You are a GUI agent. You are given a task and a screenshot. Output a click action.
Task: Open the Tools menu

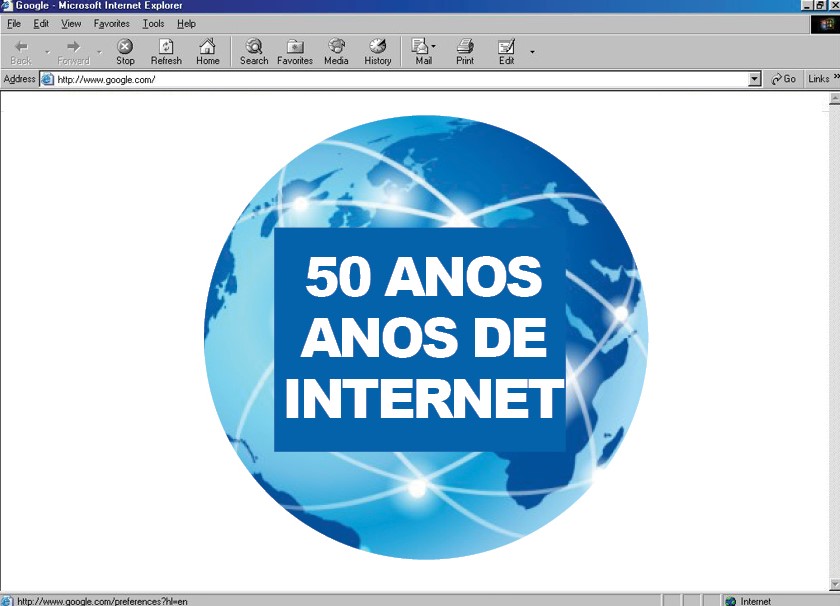pyautogui.click(x=153, y=23)
